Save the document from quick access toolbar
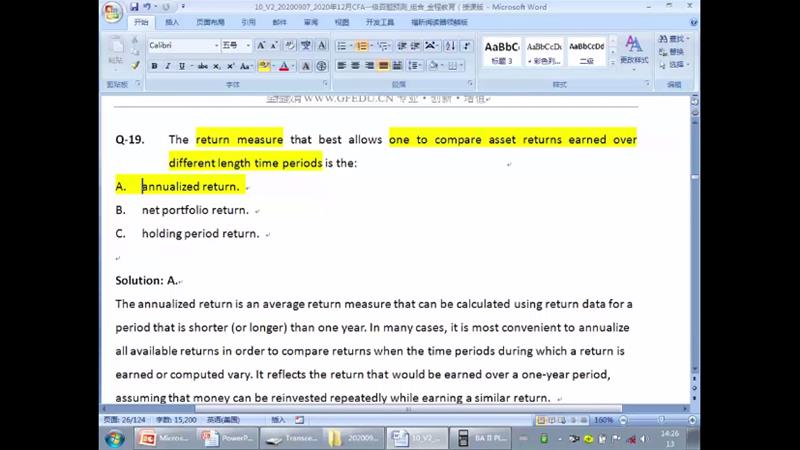This screenshot has width=800, height=450. tap(134, 7)
